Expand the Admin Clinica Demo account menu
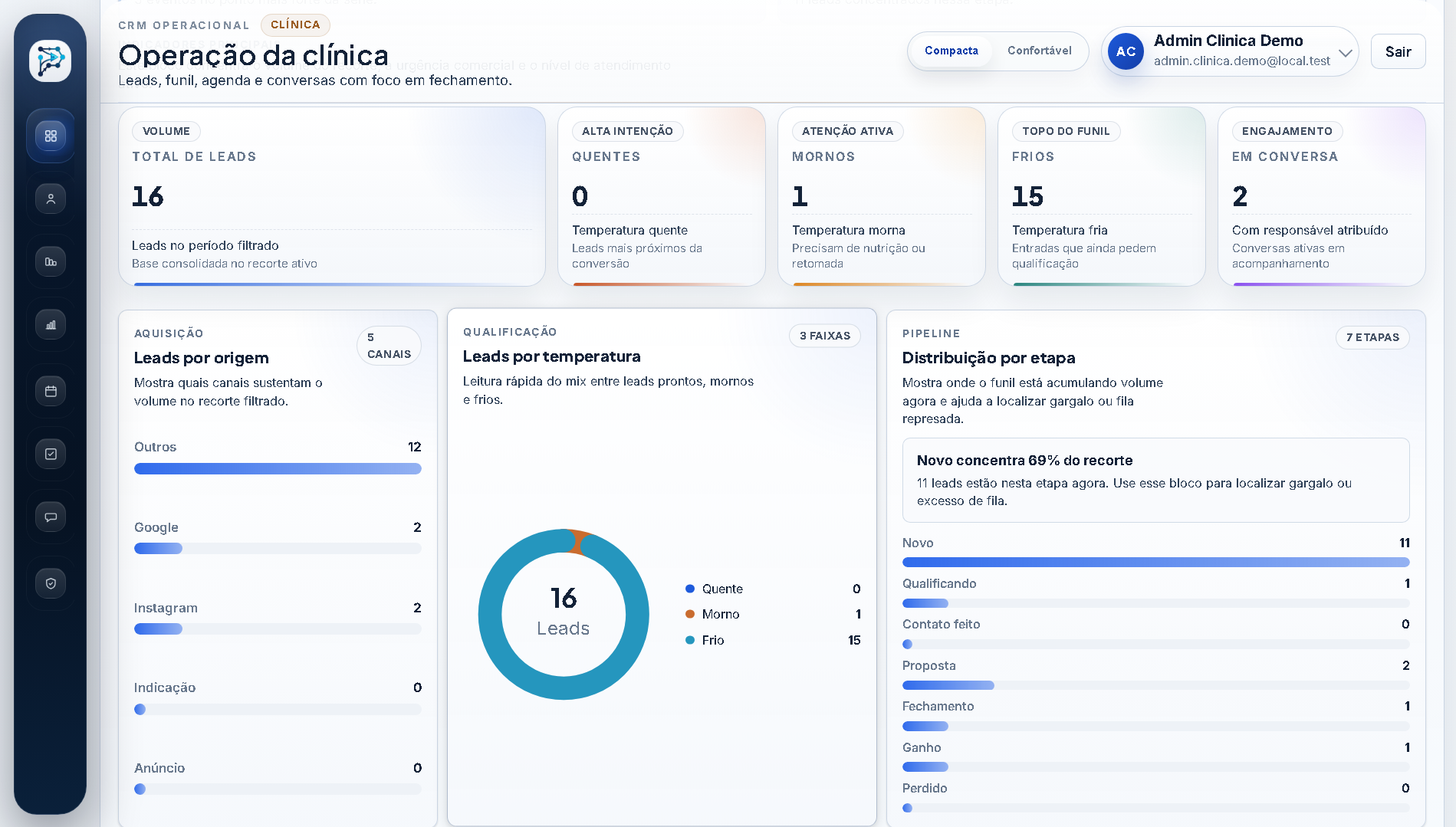Image resolution: width=1456 pixels, height=827 pixels. 1228,51
